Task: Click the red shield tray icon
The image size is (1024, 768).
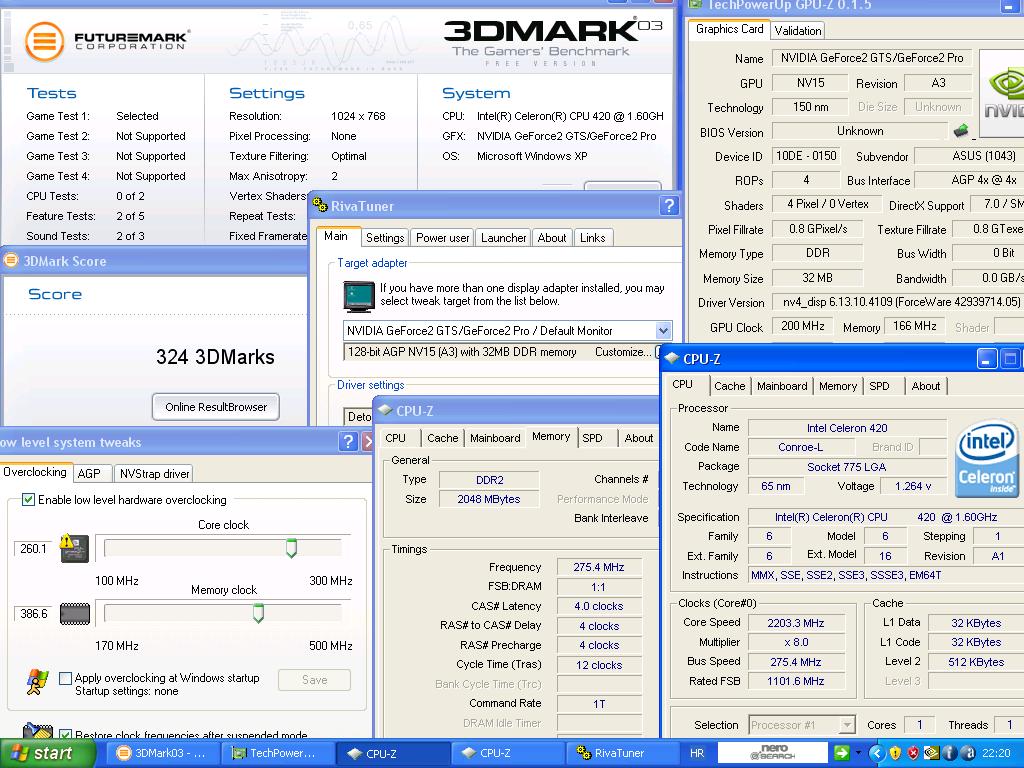Action: [913, 753]
